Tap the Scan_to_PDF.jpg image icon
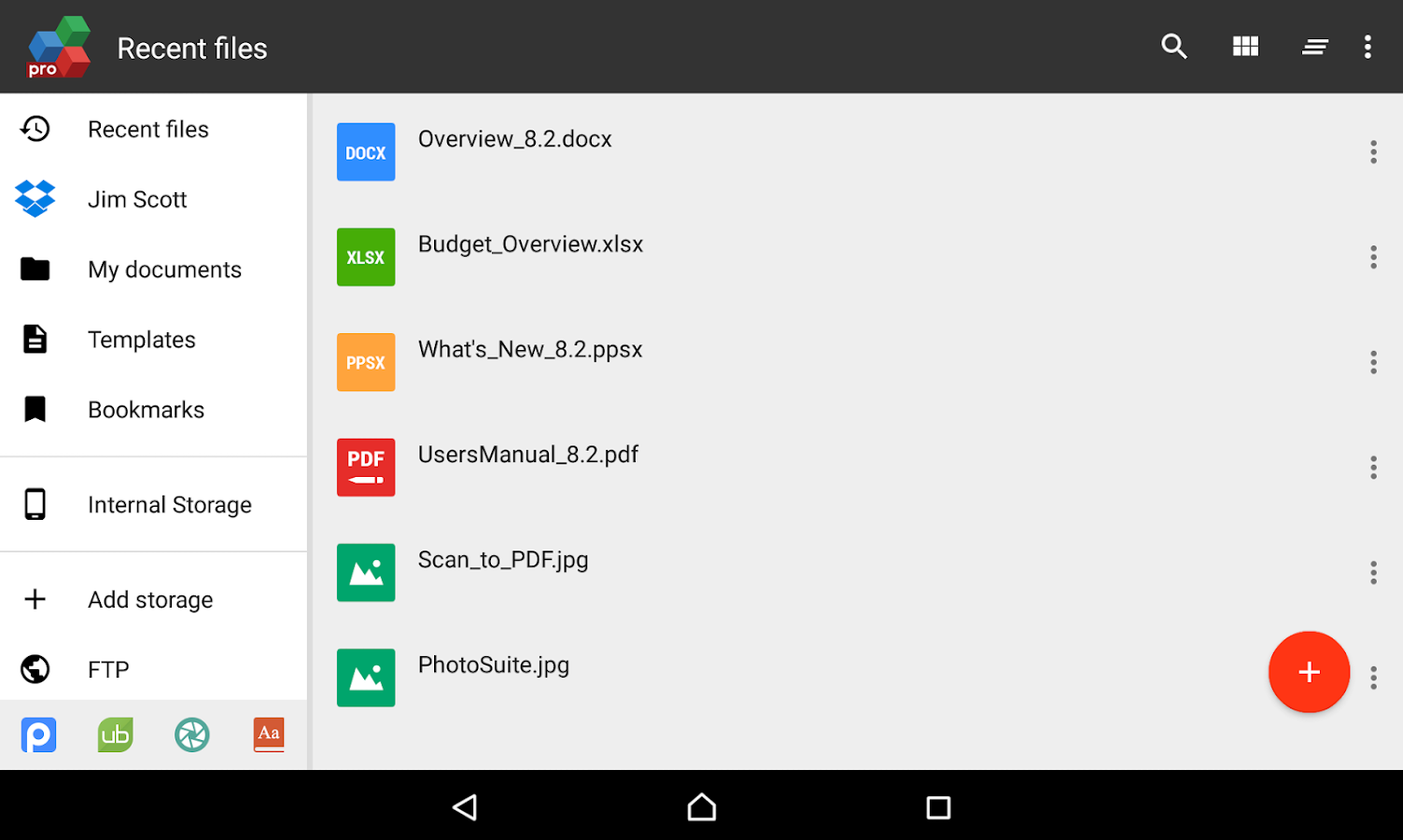This screenshot has height=840, width=1403. coord(366,572)
